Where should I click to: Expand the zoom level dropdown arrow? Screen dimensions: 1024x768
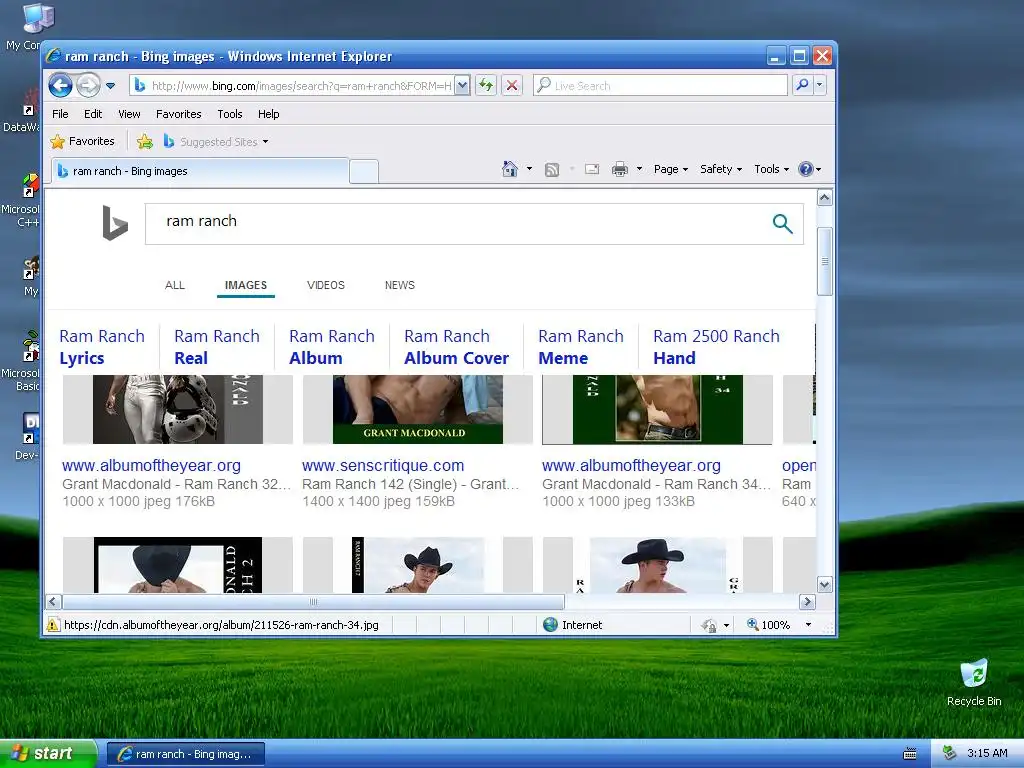point(808,625)
